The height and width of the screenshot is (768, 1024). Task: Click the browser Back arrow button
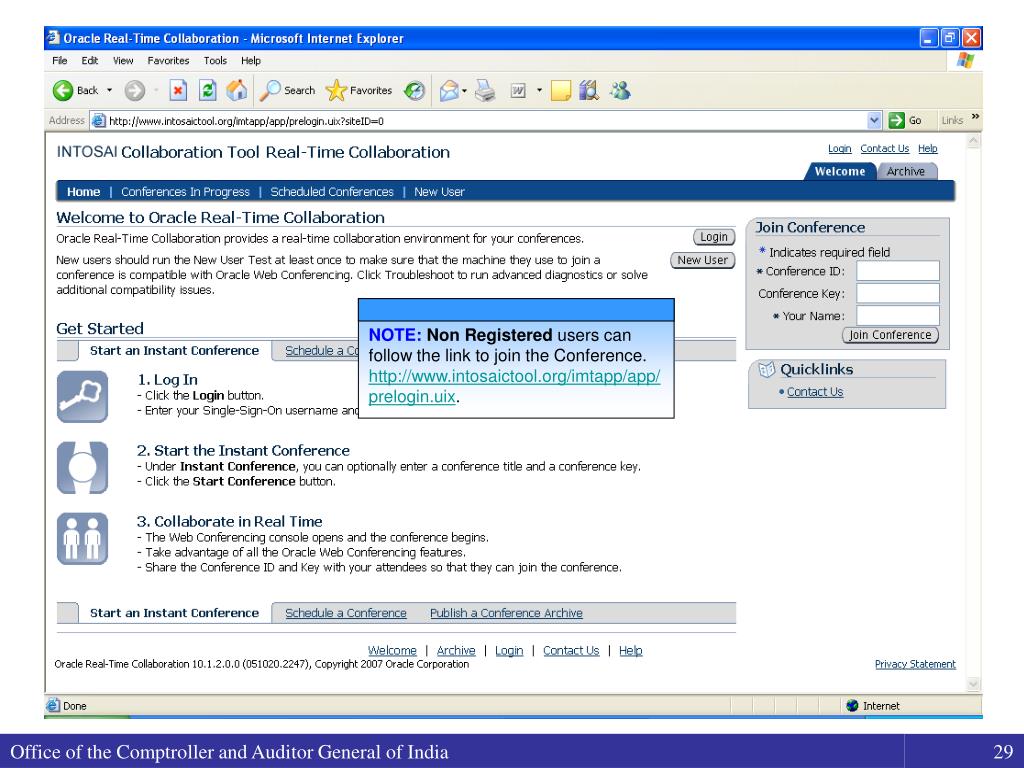click(x=64, y=90)
